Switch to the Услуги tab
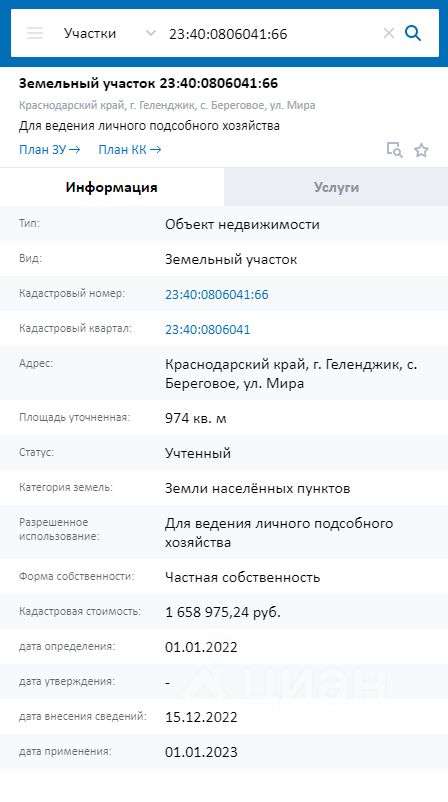Viewport: 448px width, 802px height. pos(336,187)
